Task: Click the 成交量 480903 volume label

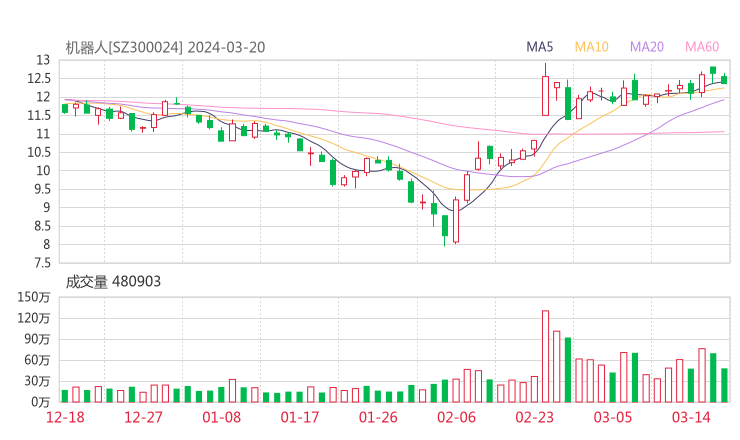Action: pyautogui.click(x=113, y=282)
